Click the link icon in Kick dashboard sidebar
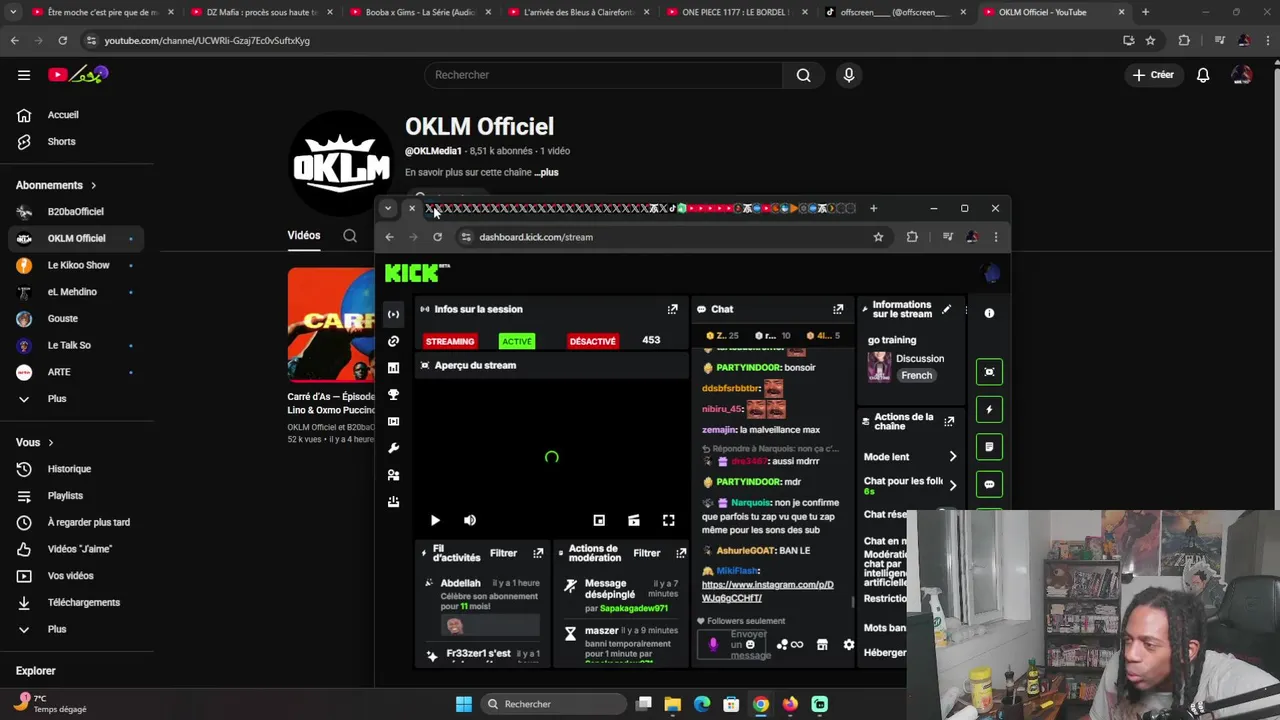 (393, 341)
